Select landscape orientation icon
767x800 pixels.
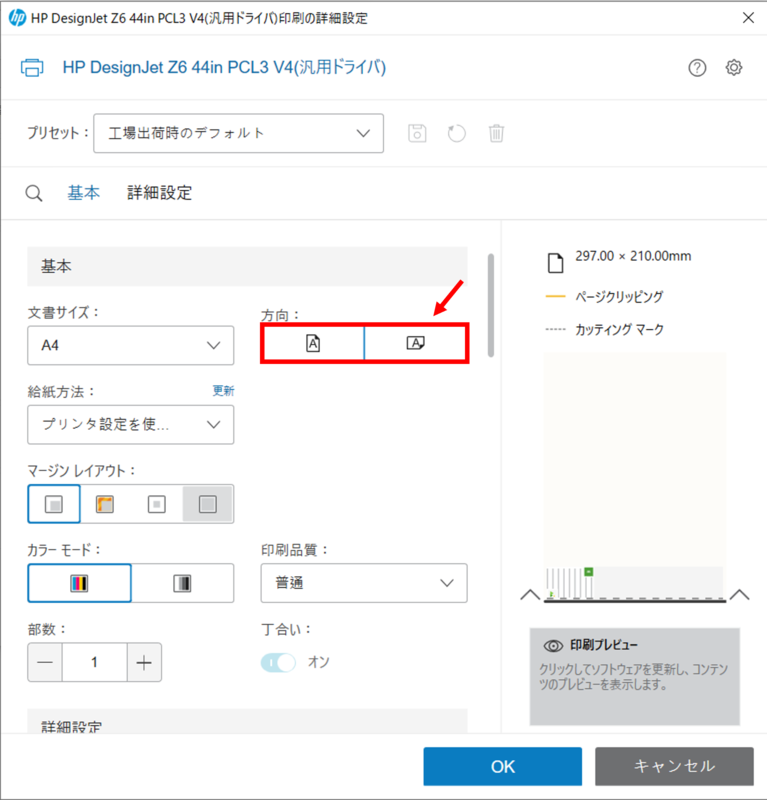tap(415, 343)
